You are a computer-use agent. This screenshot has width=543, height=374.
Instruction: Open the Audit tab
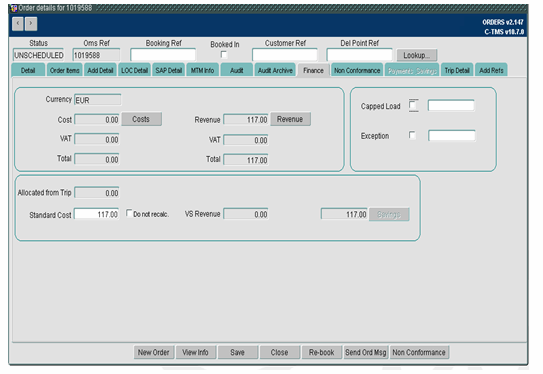click(237, 70)
